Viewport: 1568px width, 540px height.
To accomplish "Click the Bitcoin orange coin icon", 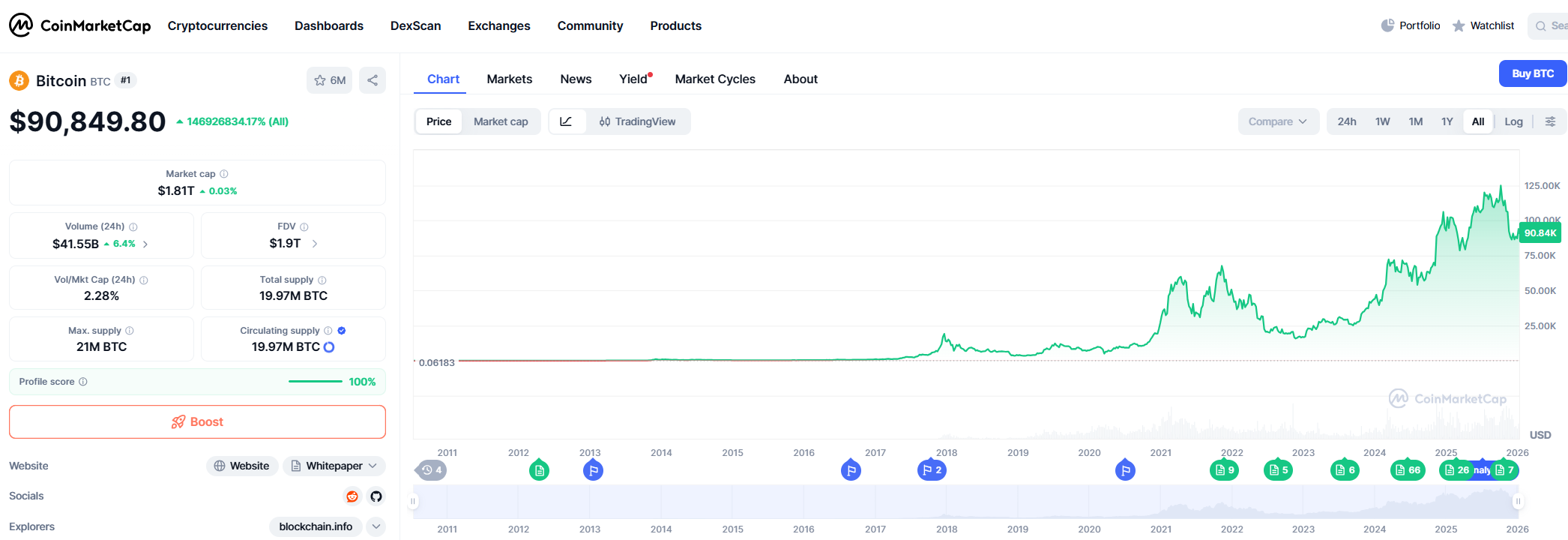I will click(x=19, y=80).
